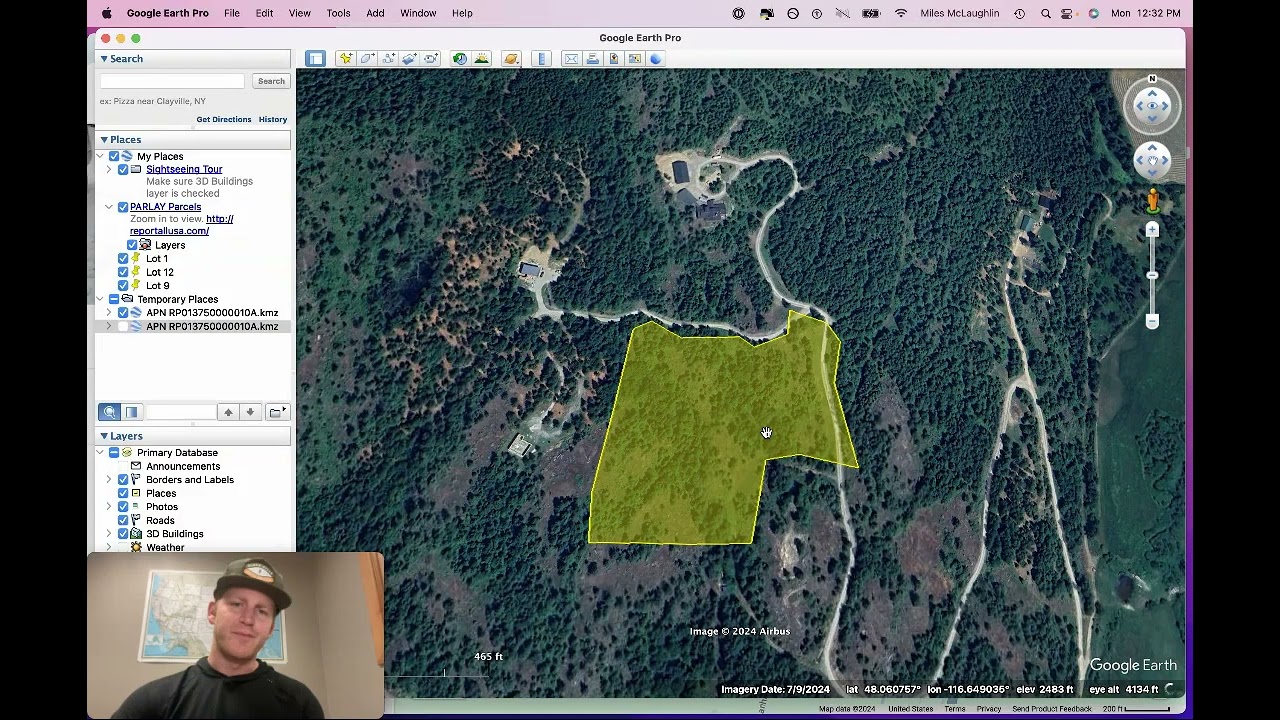Start the Record a Tour tool
Image resolution: width=1280 pixels, height=720 pixels.
431,59
